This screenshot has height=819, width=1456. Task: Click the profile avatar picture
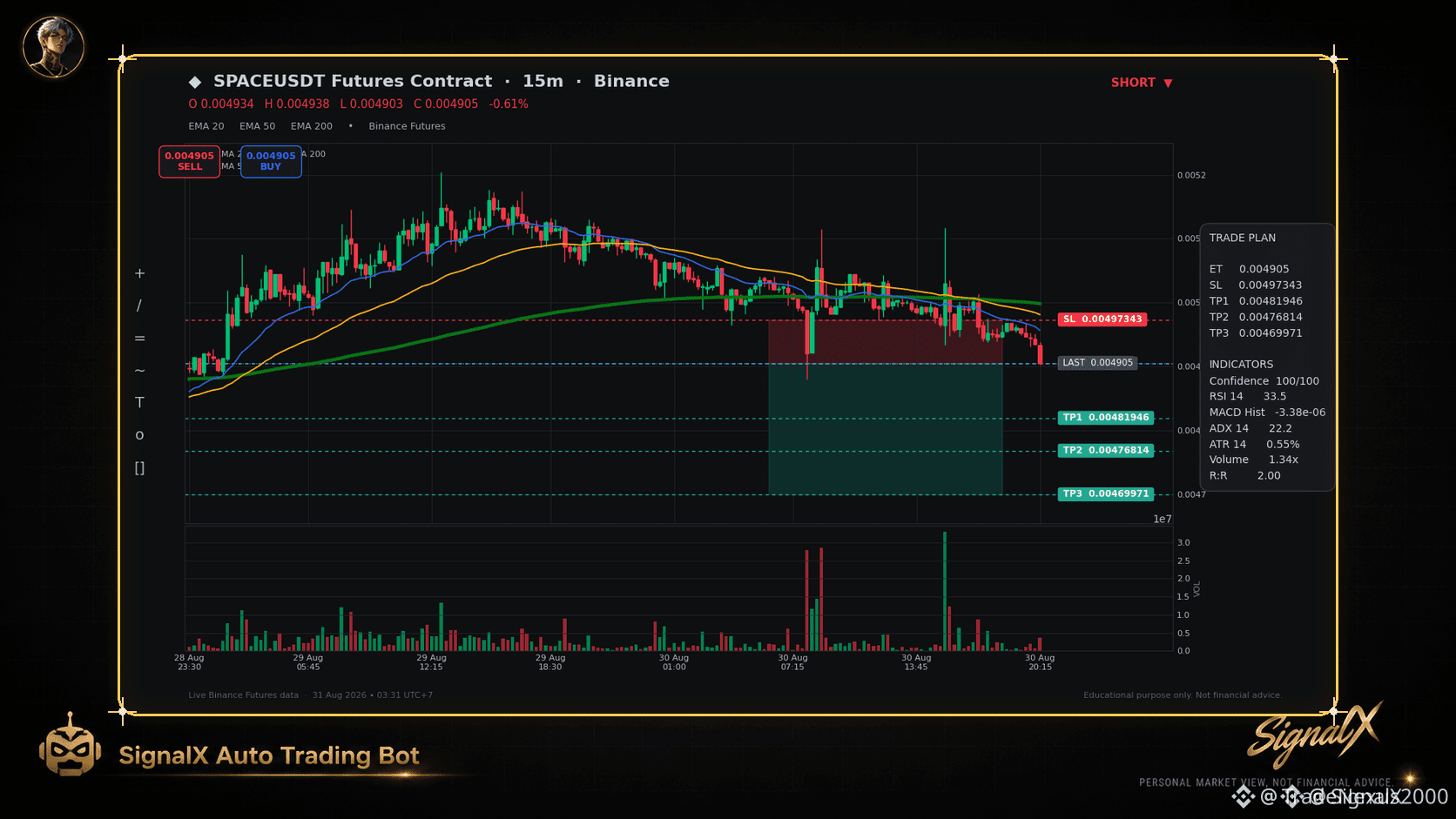pos(53,47)
